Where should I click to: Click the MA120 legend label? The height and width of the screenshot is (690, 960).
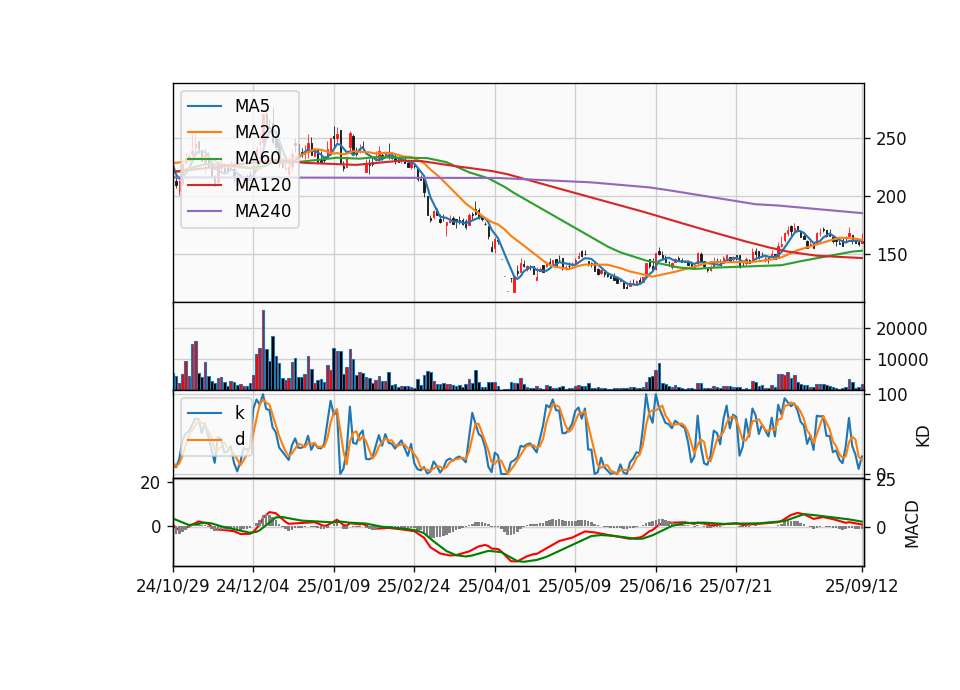click(x=263, y=184)
